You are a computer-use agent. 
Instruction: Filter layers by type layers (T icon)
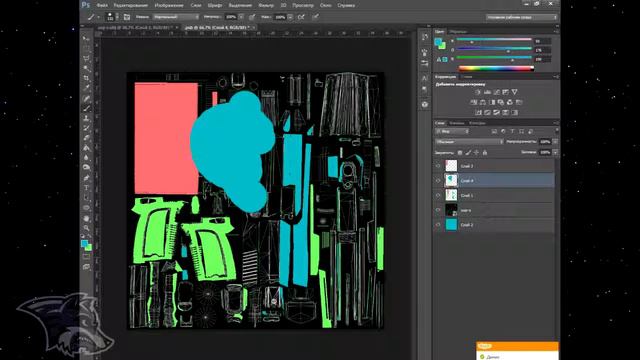512,131
